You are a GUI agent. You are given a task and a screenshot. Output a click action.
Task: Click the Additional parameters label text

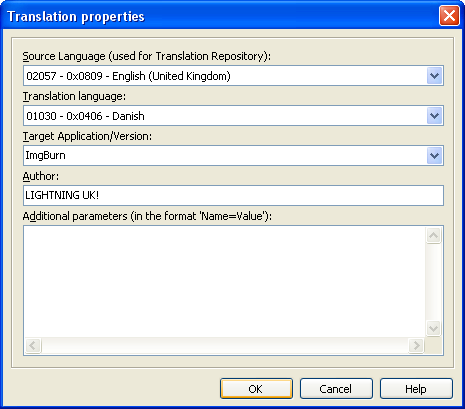point(147,216)
